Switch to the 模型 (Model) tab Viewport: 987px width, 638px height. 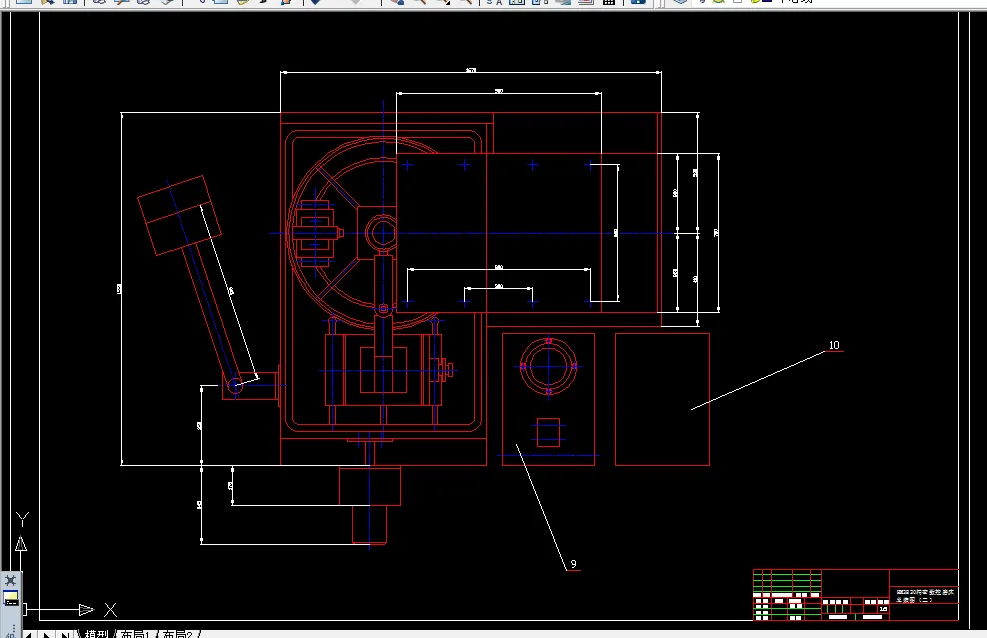[x=96, y=634]
